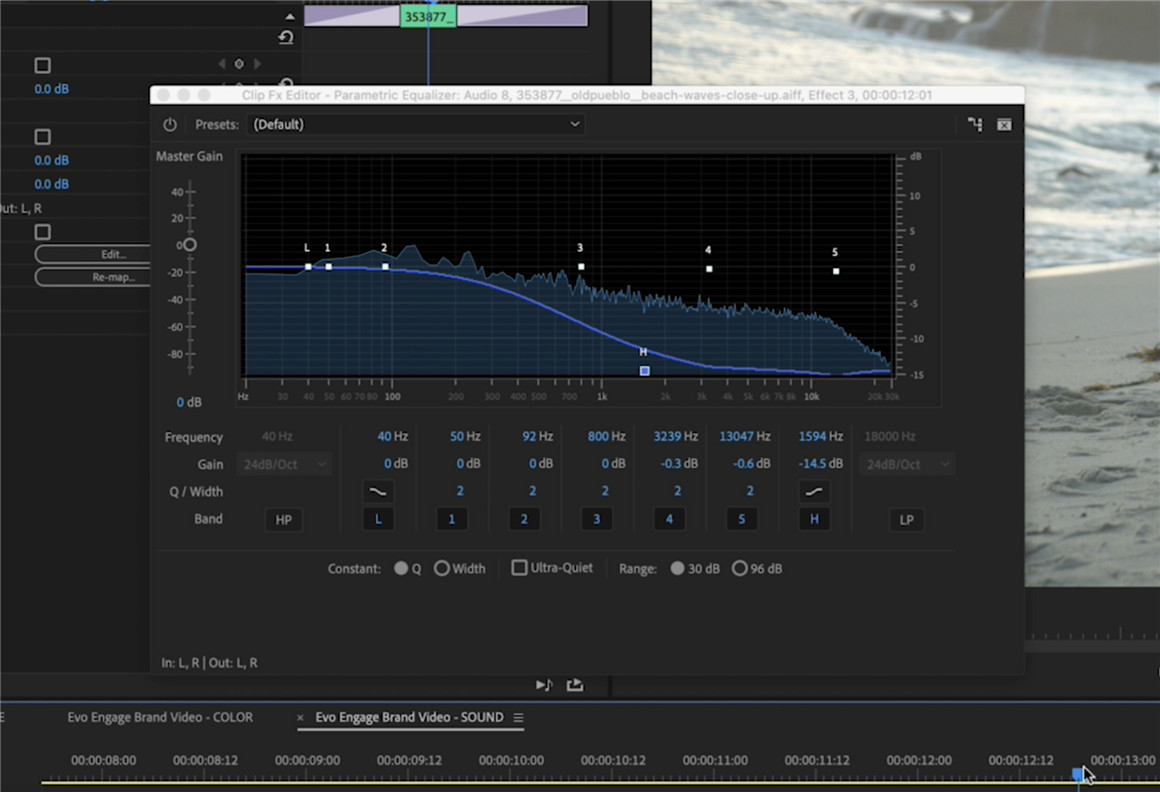Click the channel routing editor icon

(975, 124)
